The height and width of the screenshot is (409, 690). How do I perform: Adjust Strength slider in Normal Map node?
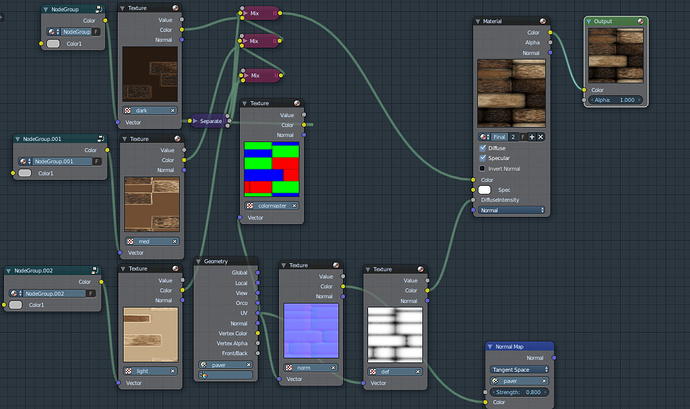(x=519, y=392)
